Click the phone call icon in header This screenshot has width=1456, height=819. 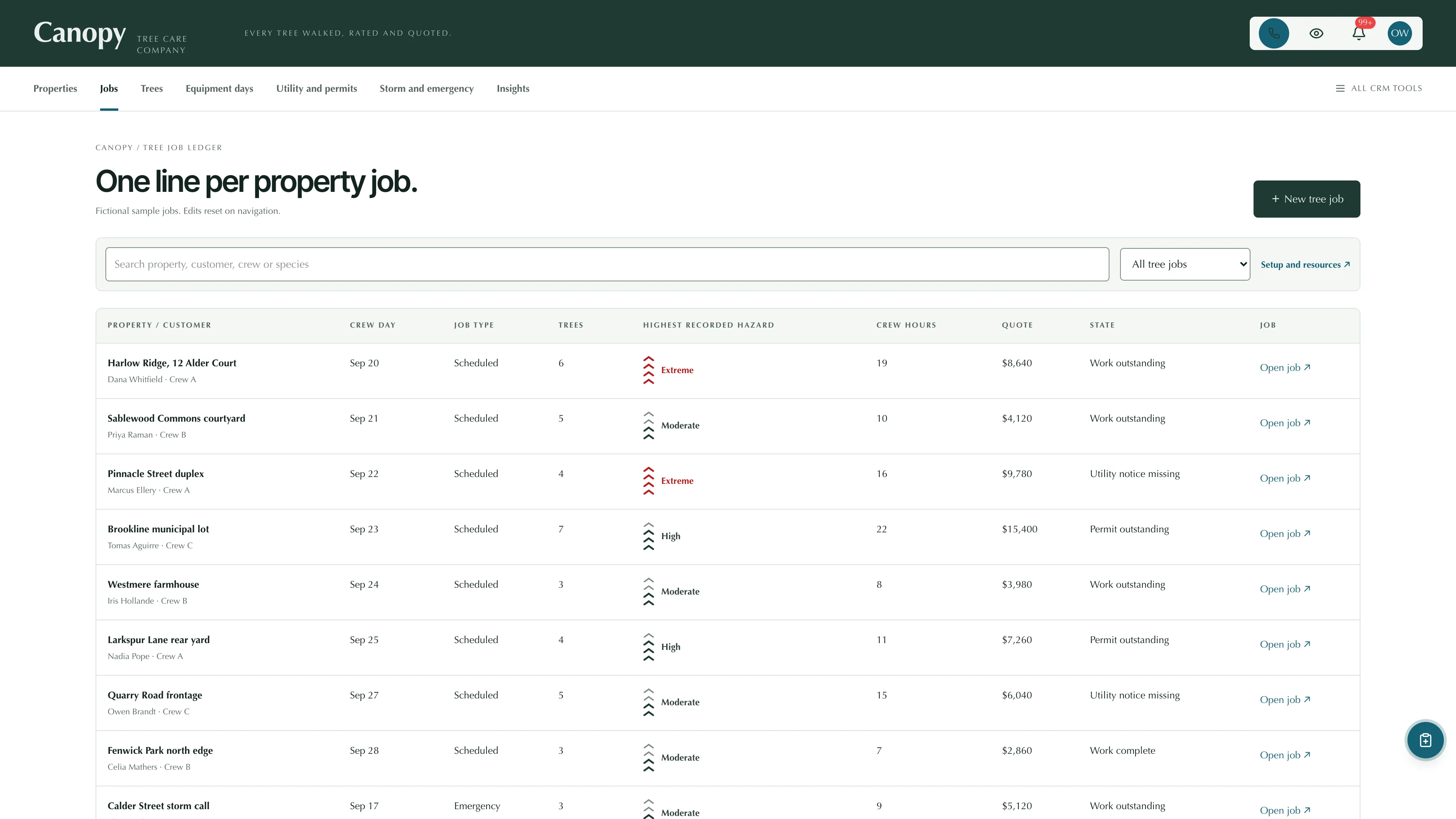(x=1274, y=33)
